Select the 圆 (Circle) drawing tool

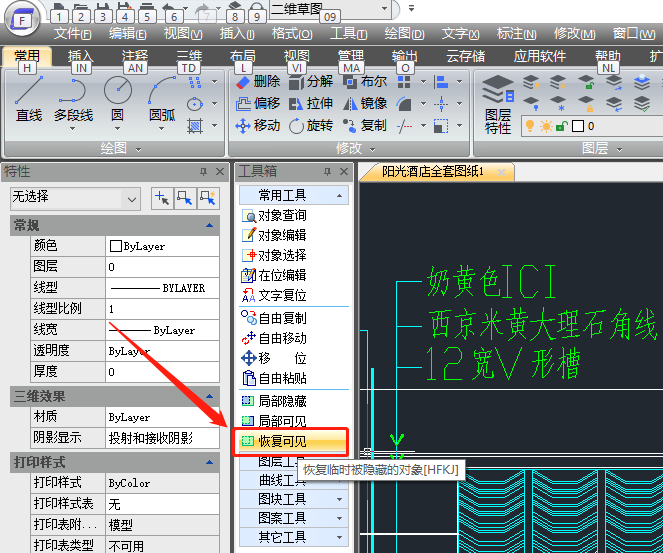[x=117, y=100]
